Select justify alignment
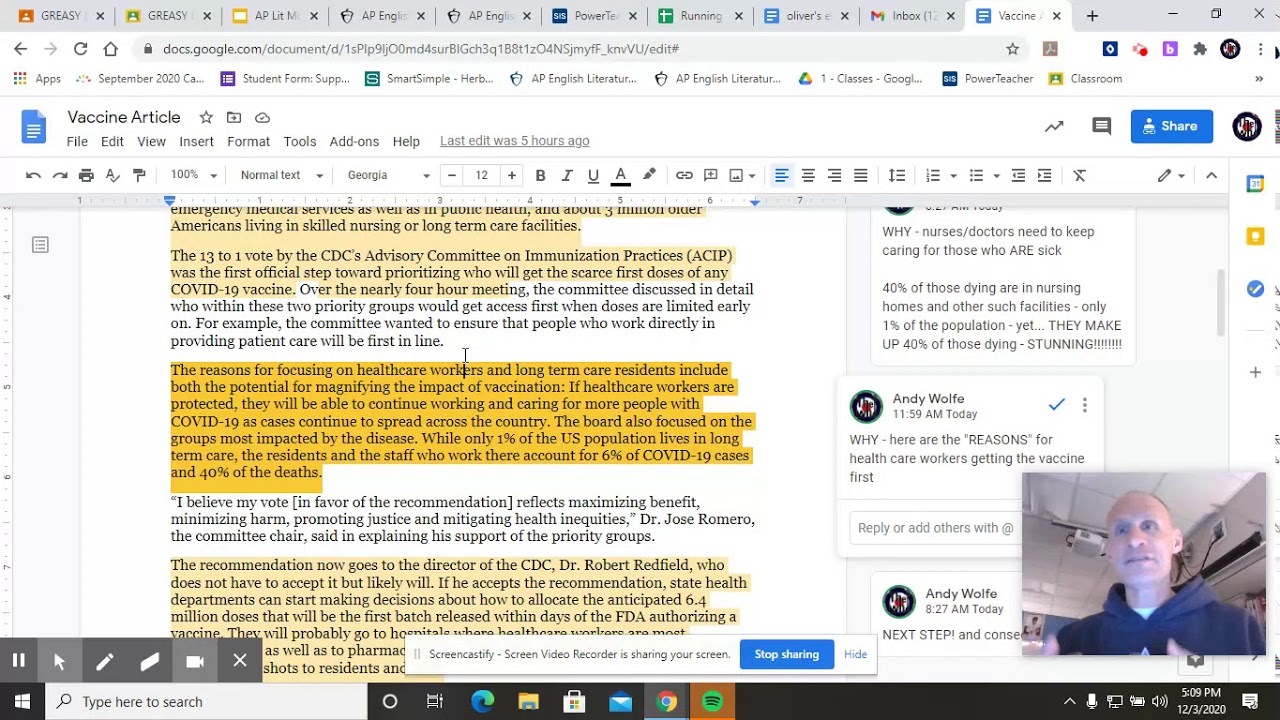This screenshot has width=1280, height=720. point(860,175)
